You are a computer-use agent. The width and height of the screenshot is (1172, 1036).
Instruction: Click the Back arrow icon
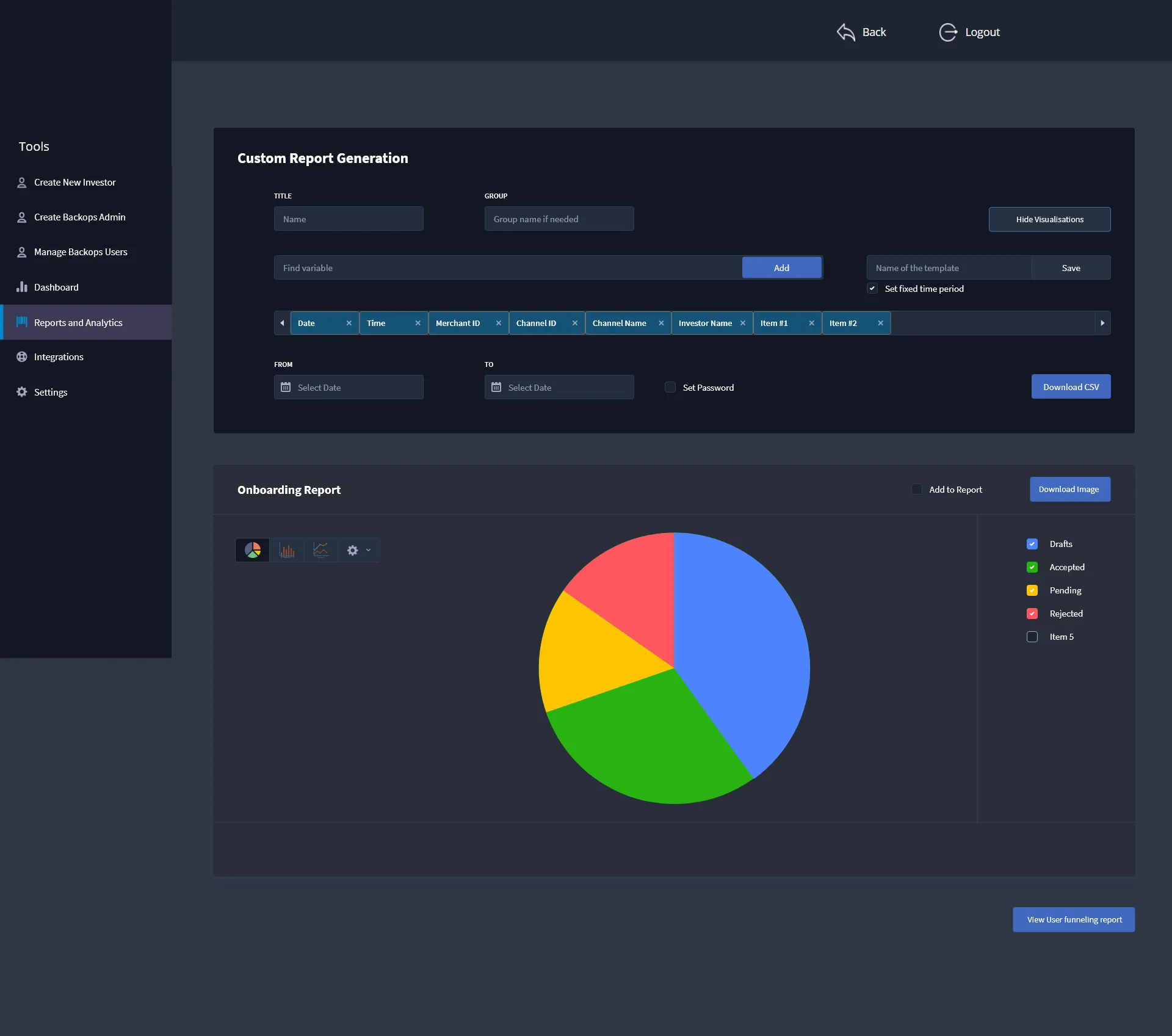845,32
